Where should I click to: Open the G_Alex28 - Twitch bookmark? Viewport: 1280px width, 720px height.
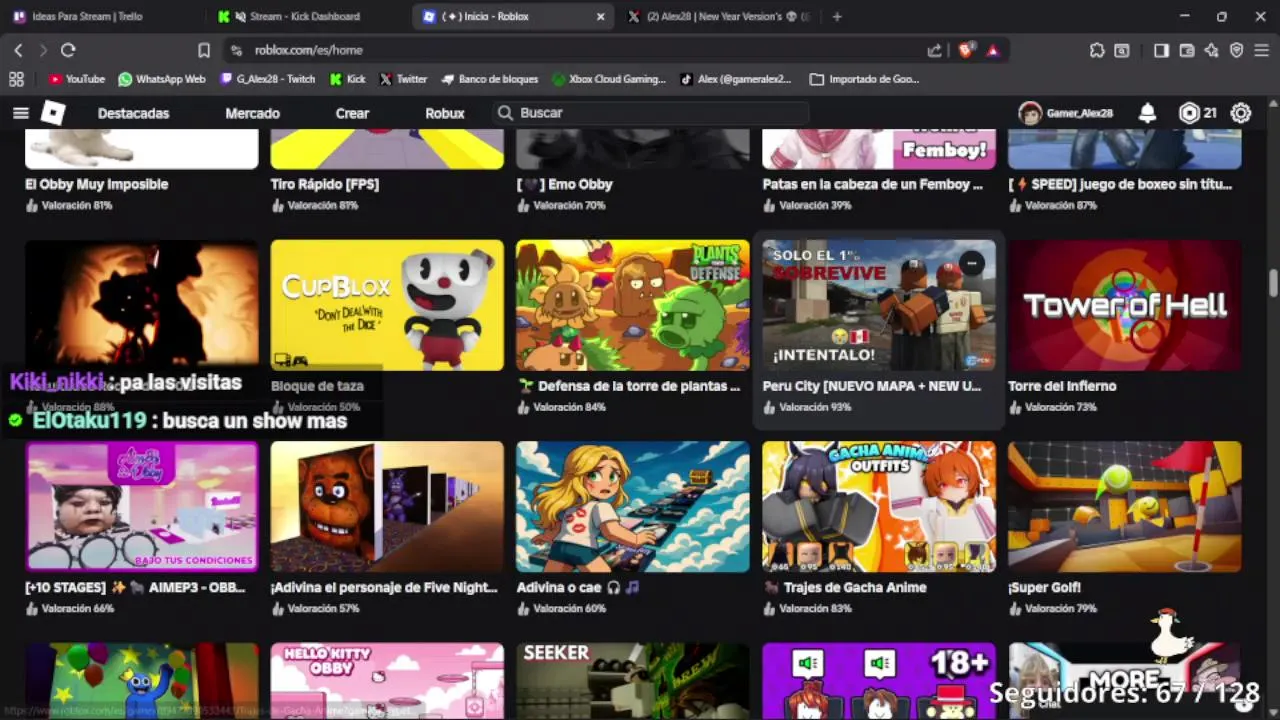click(x=268, y=79)
